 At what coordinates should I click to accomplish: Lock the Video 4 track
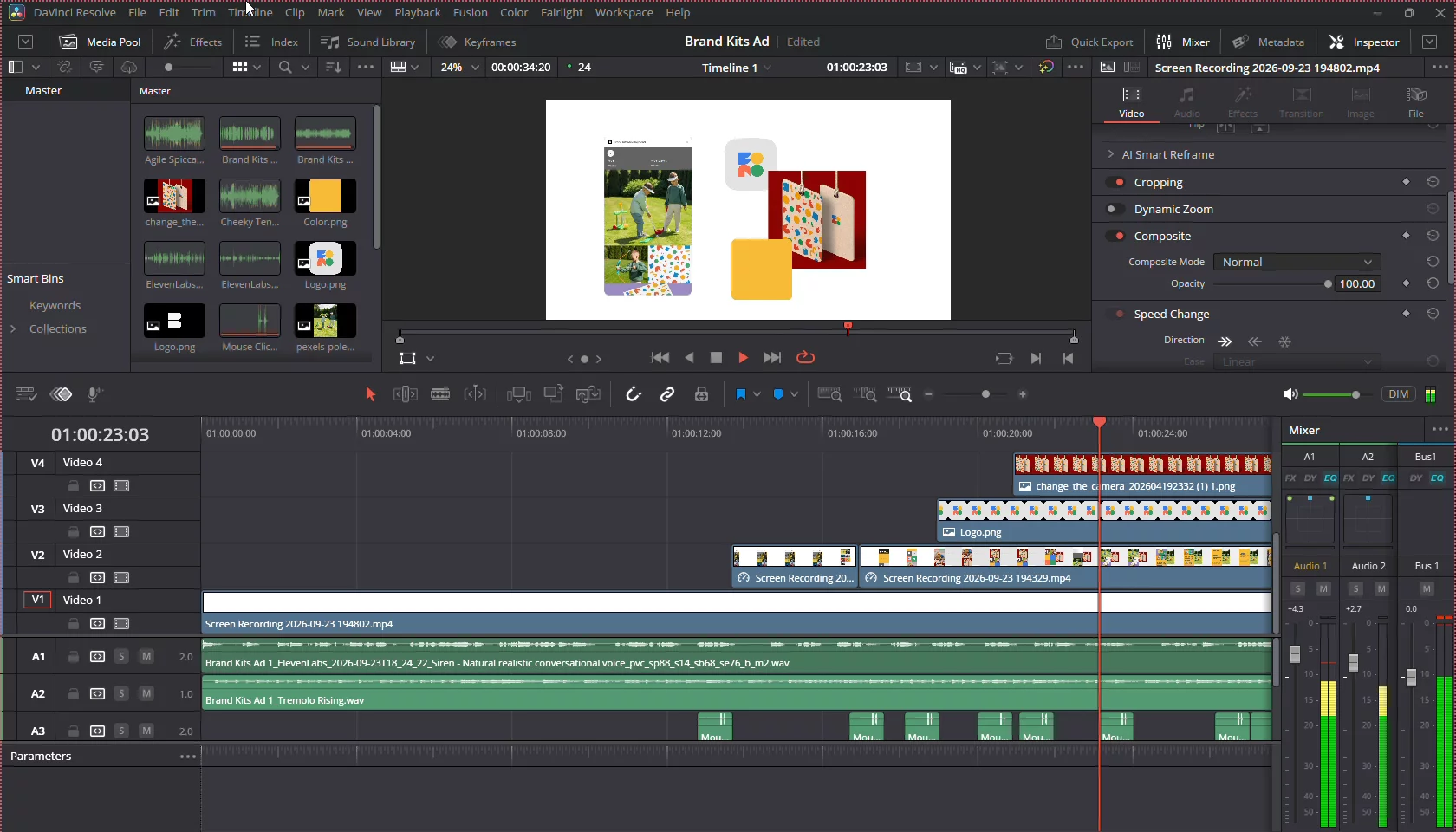(x=74, y=486)
